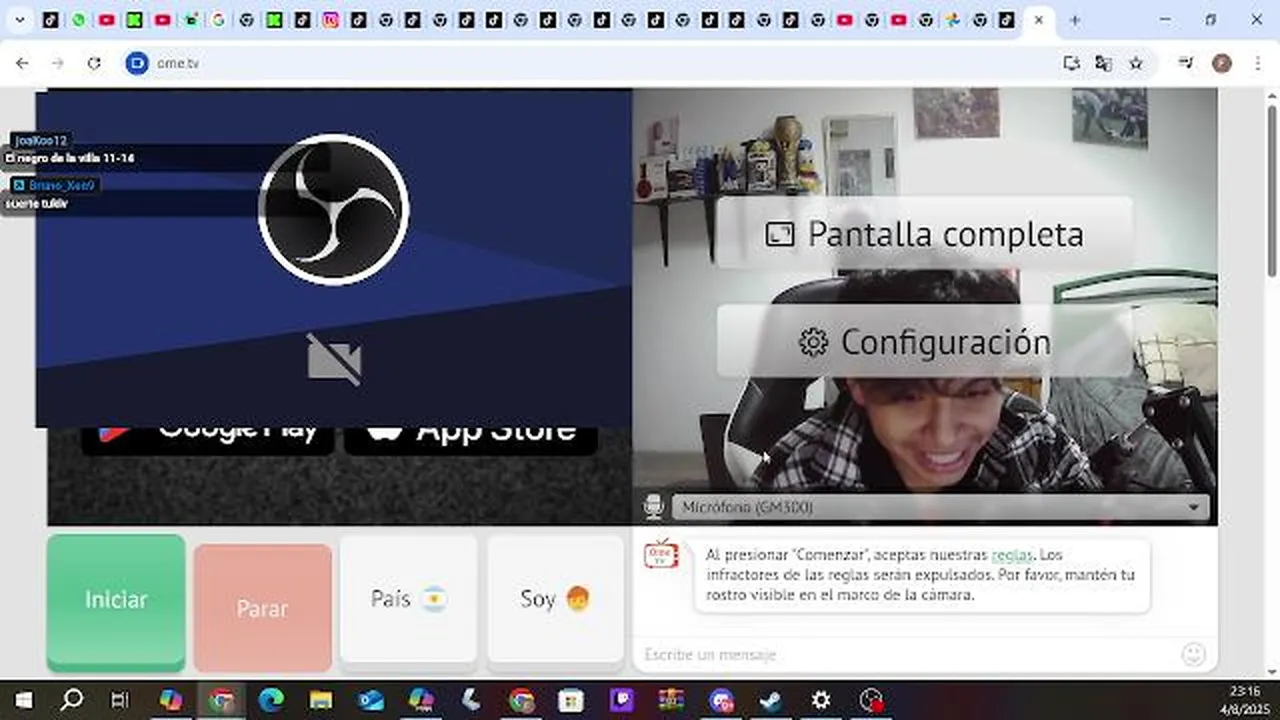Click the Ome TV logo in chat
Viewport: 1280px width, 720px height.
pyautogui.click(x=661, y=554)
